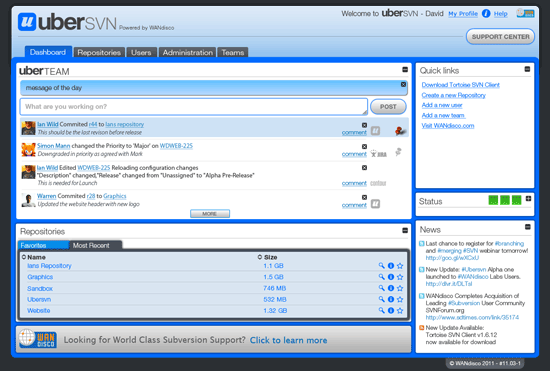
Task: Search the Ubersvn repository magnifier icon
Action: coord(382,299)
